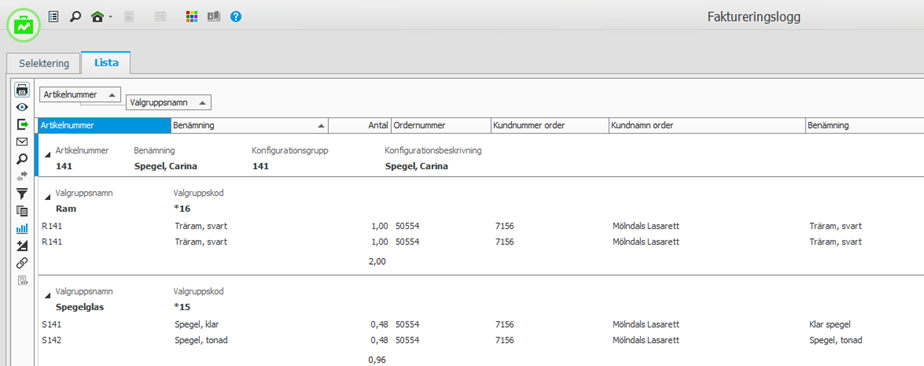924x366 pixels.
Task: Click the Ordernummer column header
Action: (441, 126)
